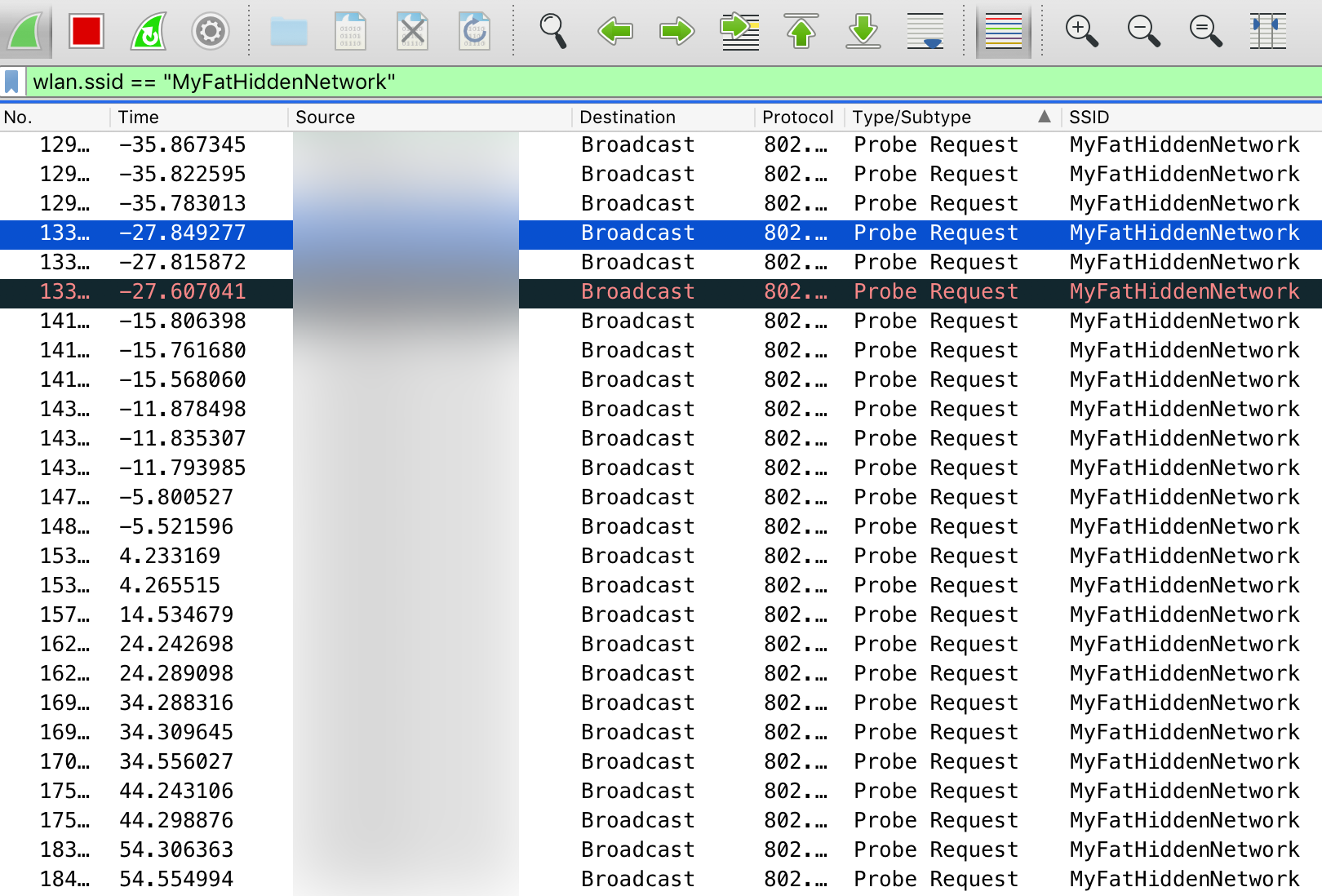Jump to the last packet

pyautogui.click(x=863, y=31)
